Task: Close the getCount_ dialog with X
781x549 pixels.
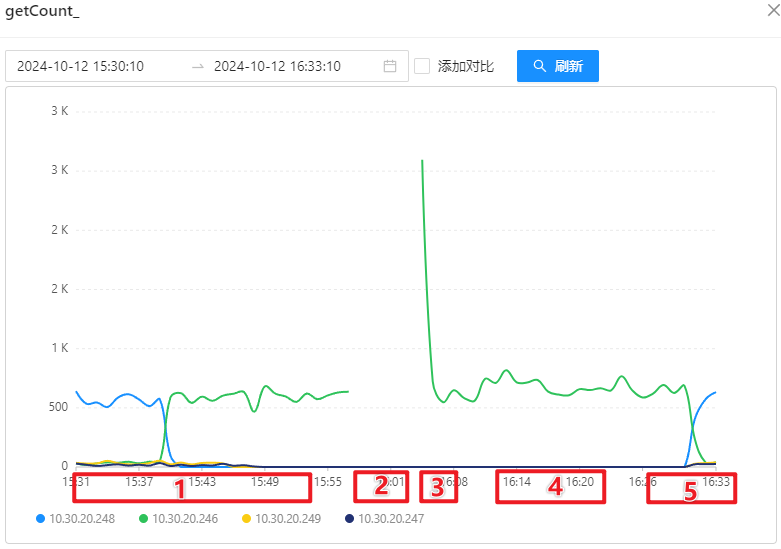Action: pos(770,11)
